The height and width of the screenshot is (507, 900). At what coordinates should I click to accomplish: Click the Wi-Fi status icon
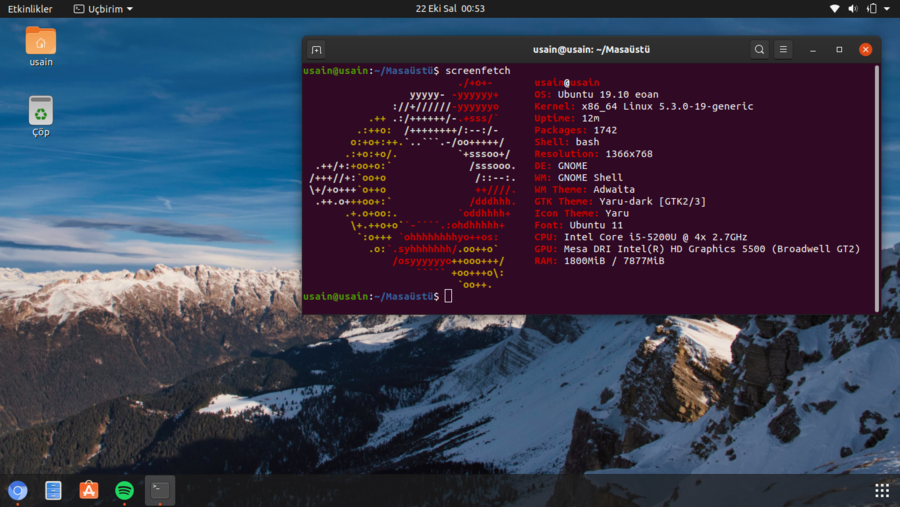coord(835,9)
